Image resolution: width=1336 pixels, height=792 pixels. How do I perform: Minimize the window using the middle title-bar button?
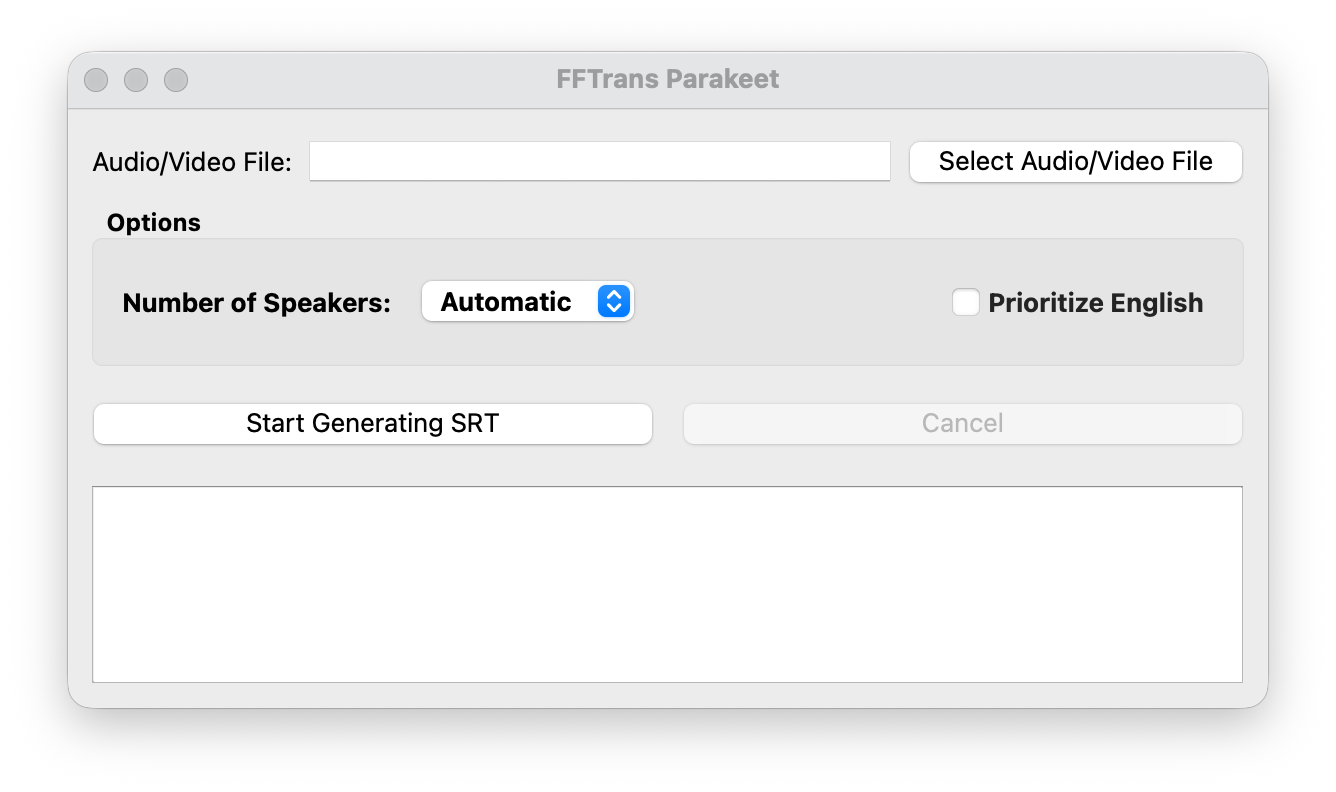(136, 80)
